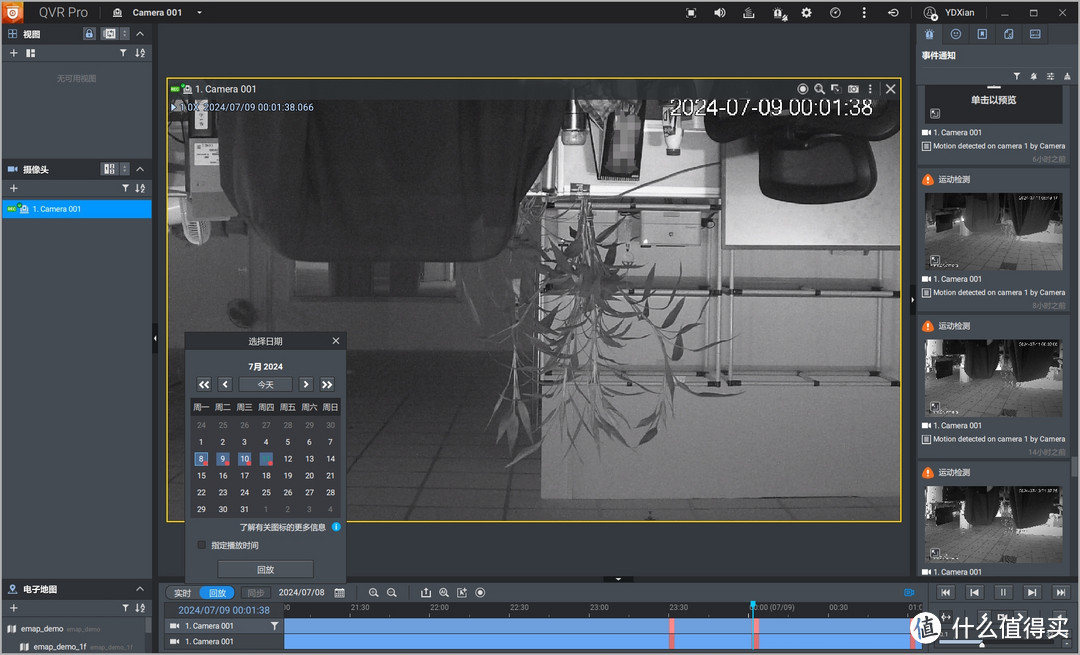Click the digital zoom magnifier on camera view

pyautogui.click(x=819, y=89)
